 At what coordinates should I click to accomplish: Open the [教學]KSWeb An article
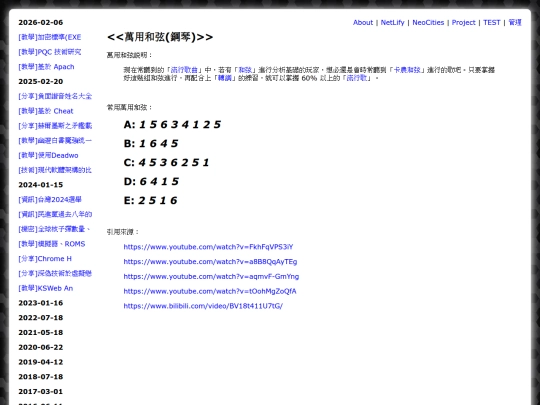point(46,288)
